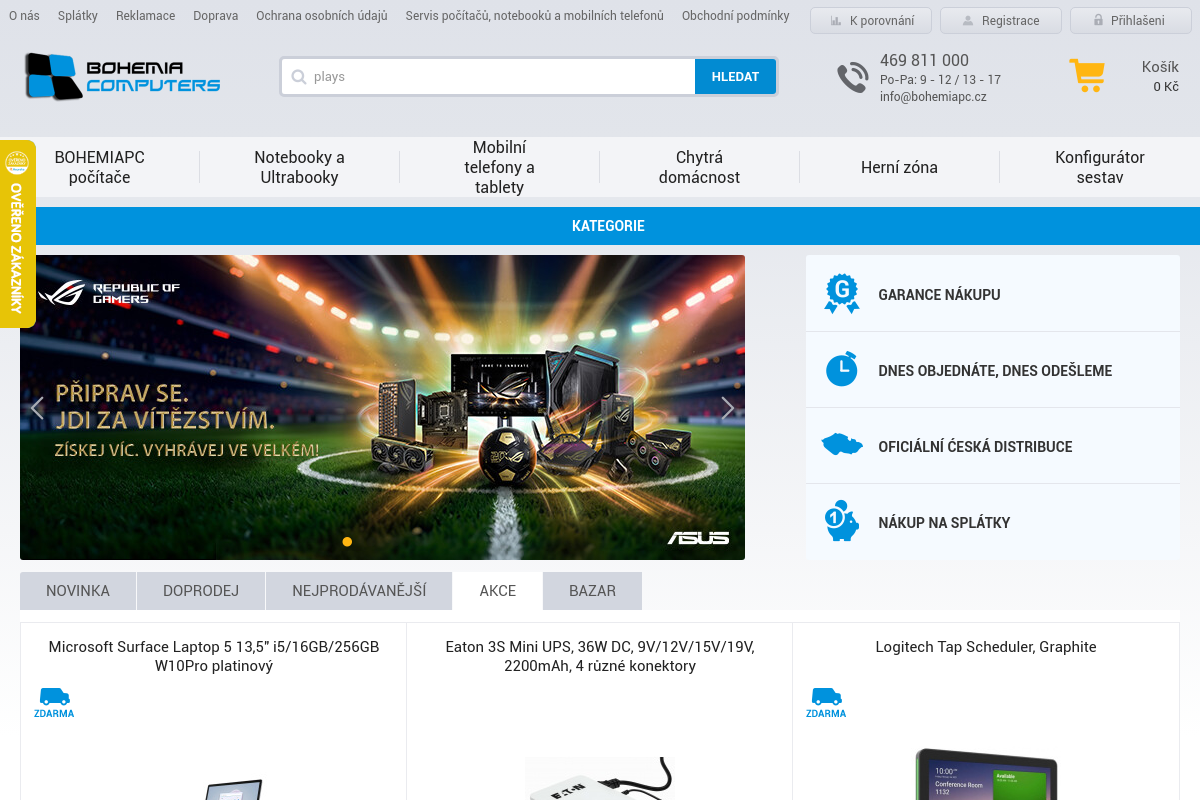The image size is (1200, 800).
Task: Open Notebooky a Ultrabooky menu
Action: (300, 167)
